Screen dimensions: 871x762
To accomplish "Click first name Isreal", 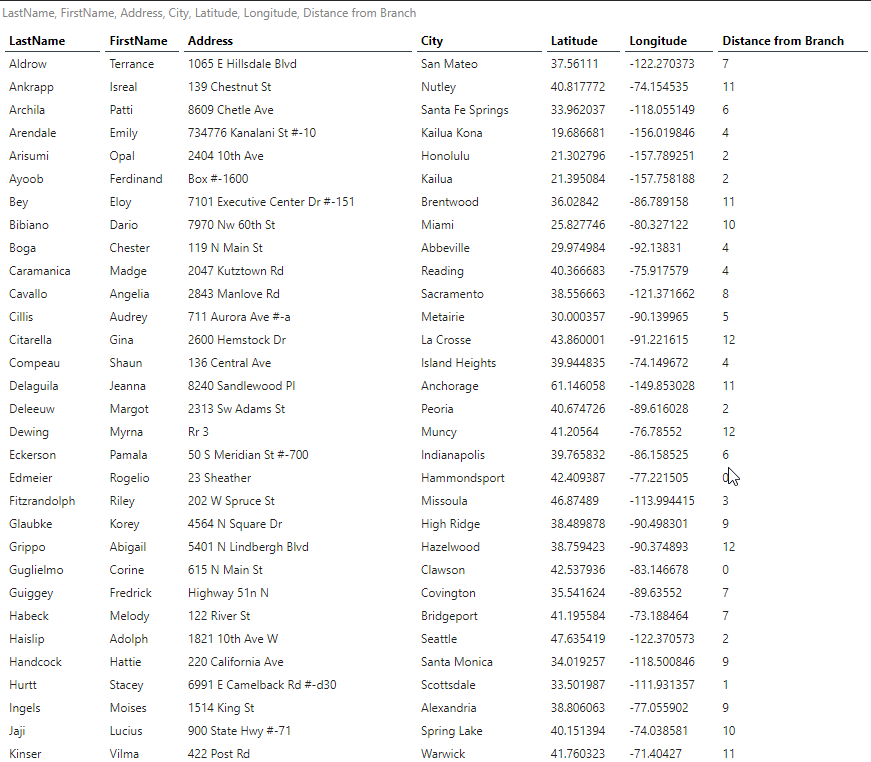I will 123,87.
